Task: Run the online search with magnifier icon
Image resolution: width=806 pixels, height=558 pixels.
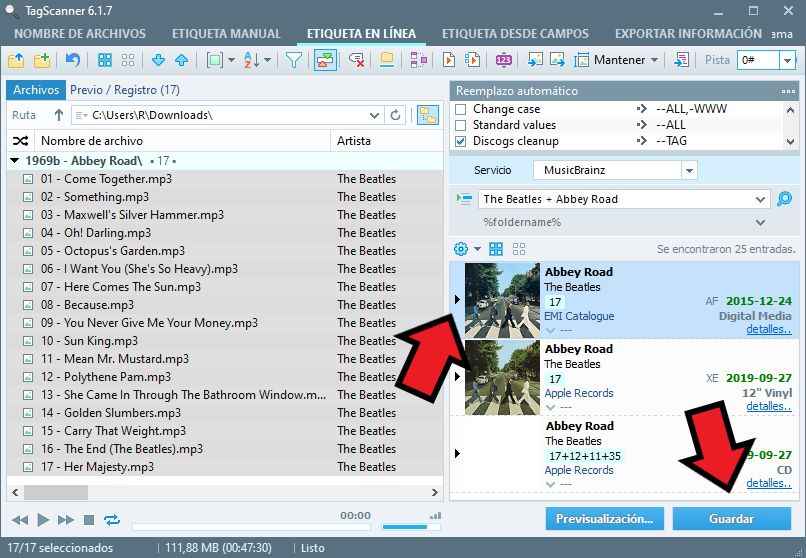Action: [x=784, y=199]
